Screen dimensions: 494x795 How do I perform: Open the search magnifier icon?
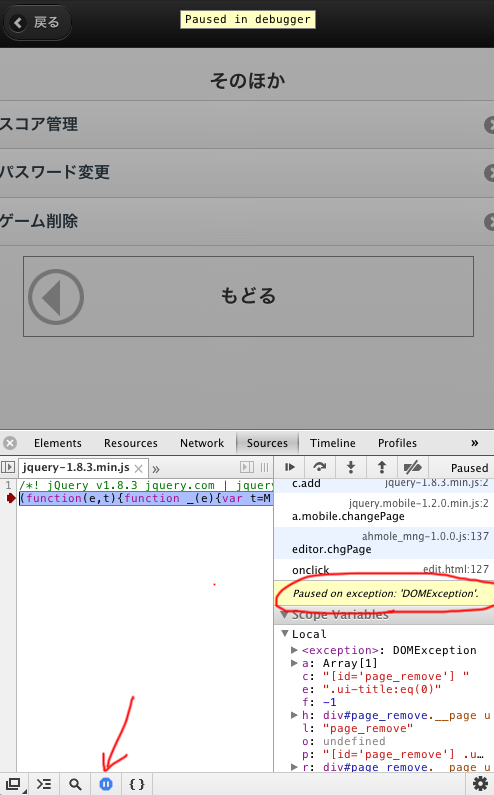pos(75,784)
